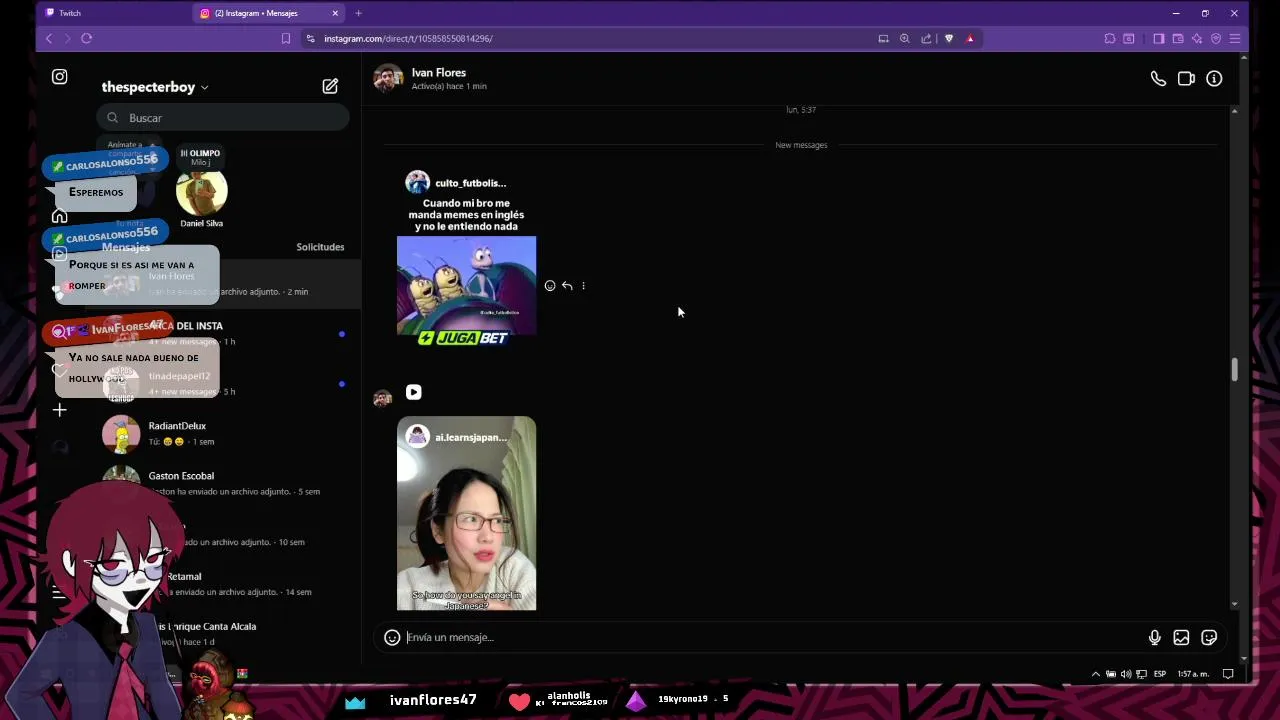This screenshot has width=1280, height=720.
Task: Open the clock showing 1:57 a. m.
Action: click(x=1192, y=674)
